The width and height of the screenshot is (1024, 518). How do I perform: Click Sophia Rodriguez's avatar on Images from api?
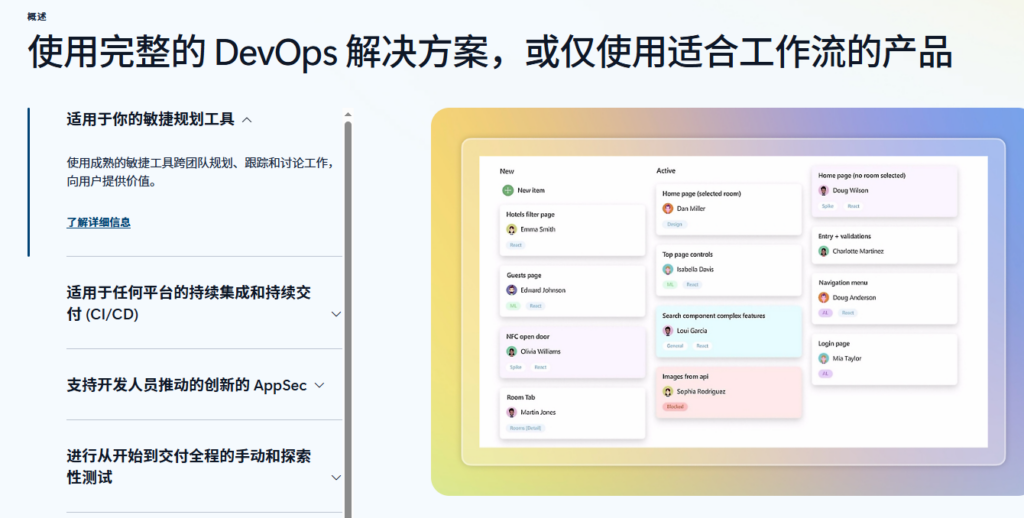click(667, 391)
